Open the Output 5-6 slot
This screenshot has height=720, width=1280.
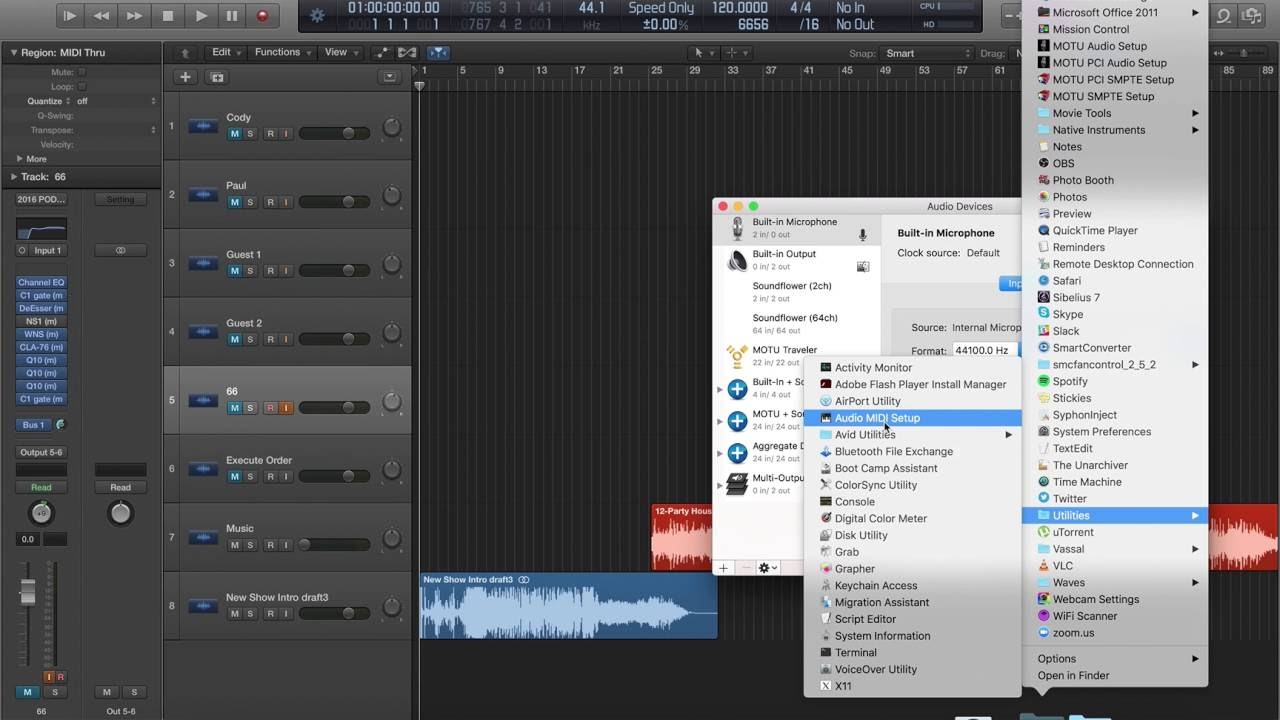[41, 452]
